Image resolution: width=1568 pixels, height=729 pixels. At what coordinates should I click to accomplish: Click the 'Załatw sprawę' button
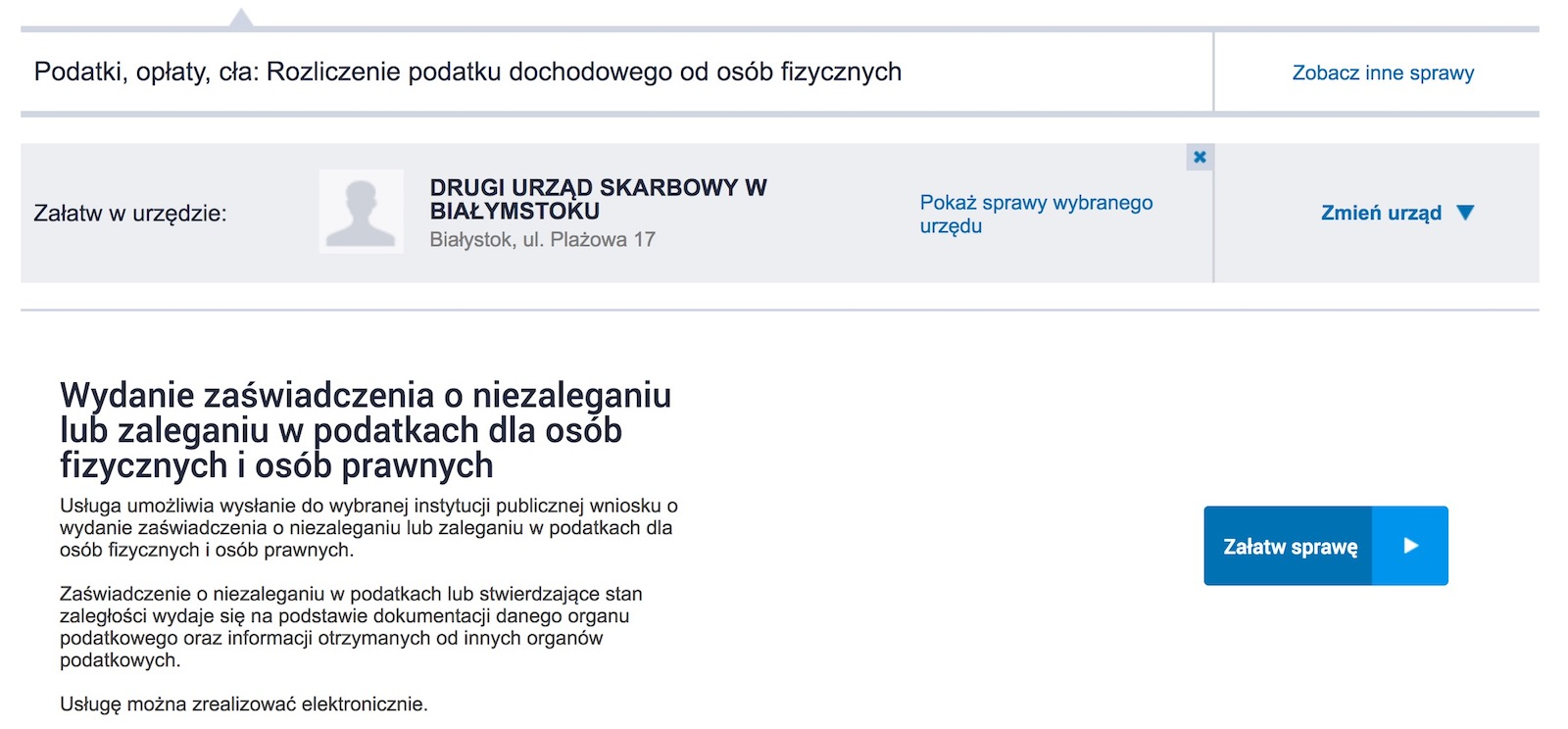[x=1325, y=546]
